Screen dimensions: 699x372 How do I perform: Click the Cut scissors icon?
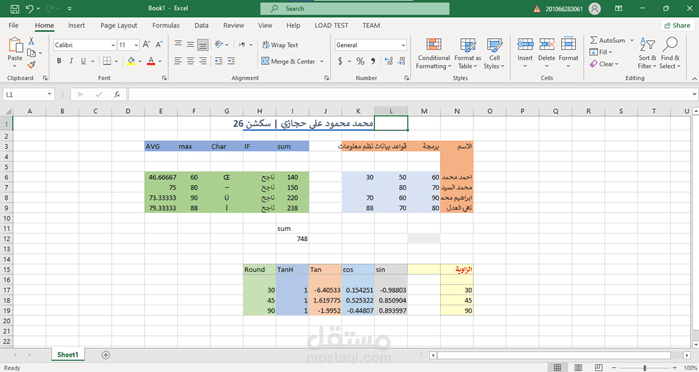tap(31, 41)
